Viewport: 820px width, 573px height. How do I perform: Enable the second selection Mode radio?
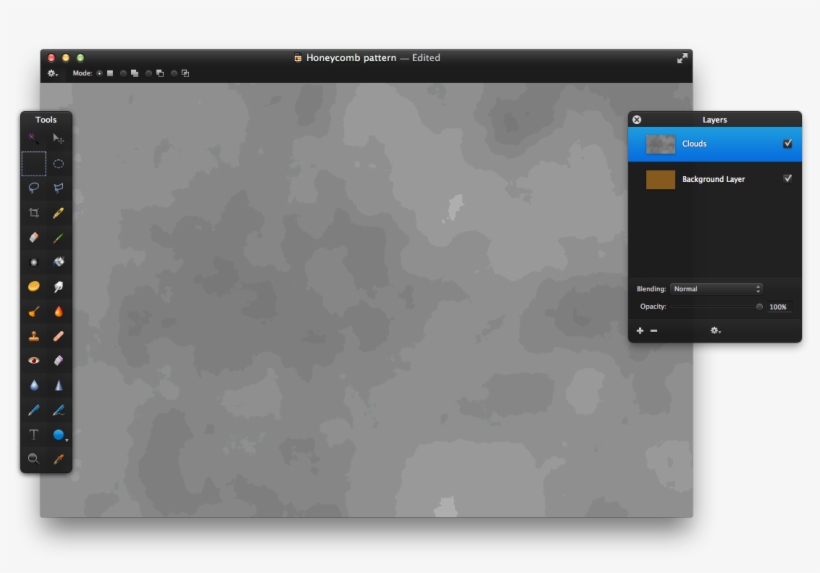[x=124, y=73]
